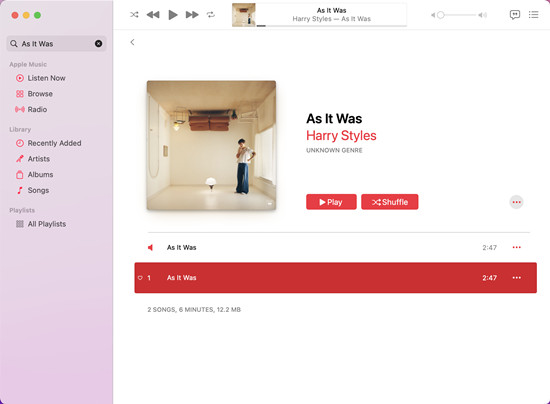This screenshot has width=550, height=404.
Task: Click the Recently Added clock icon
Action: tap(20, 143)
